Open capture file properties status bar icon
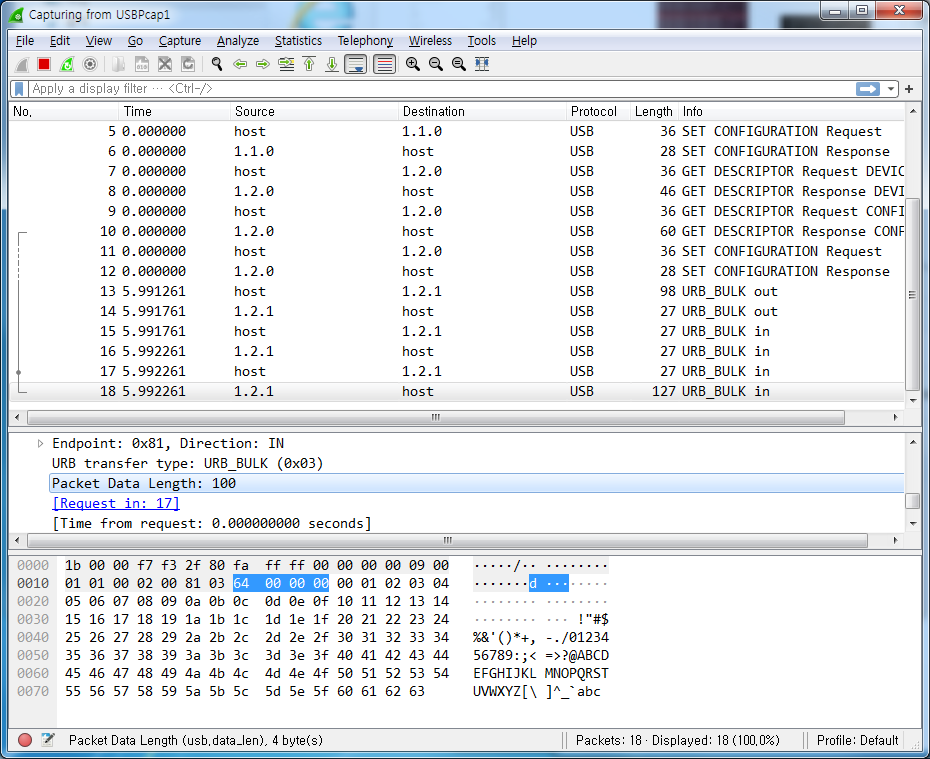 [x=48, y=740]
